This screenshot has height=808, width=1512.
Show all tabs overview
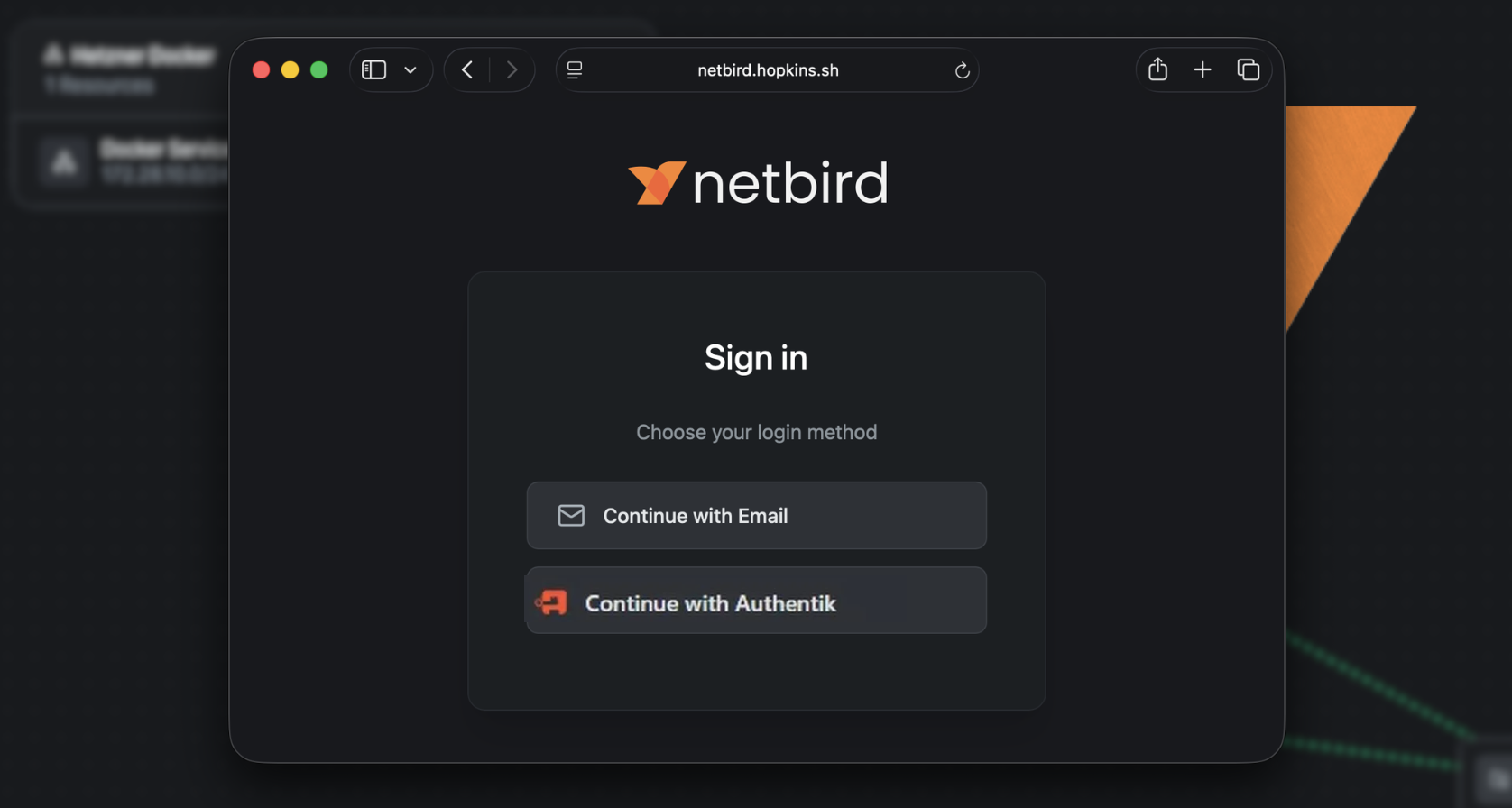pos(1249,69)
